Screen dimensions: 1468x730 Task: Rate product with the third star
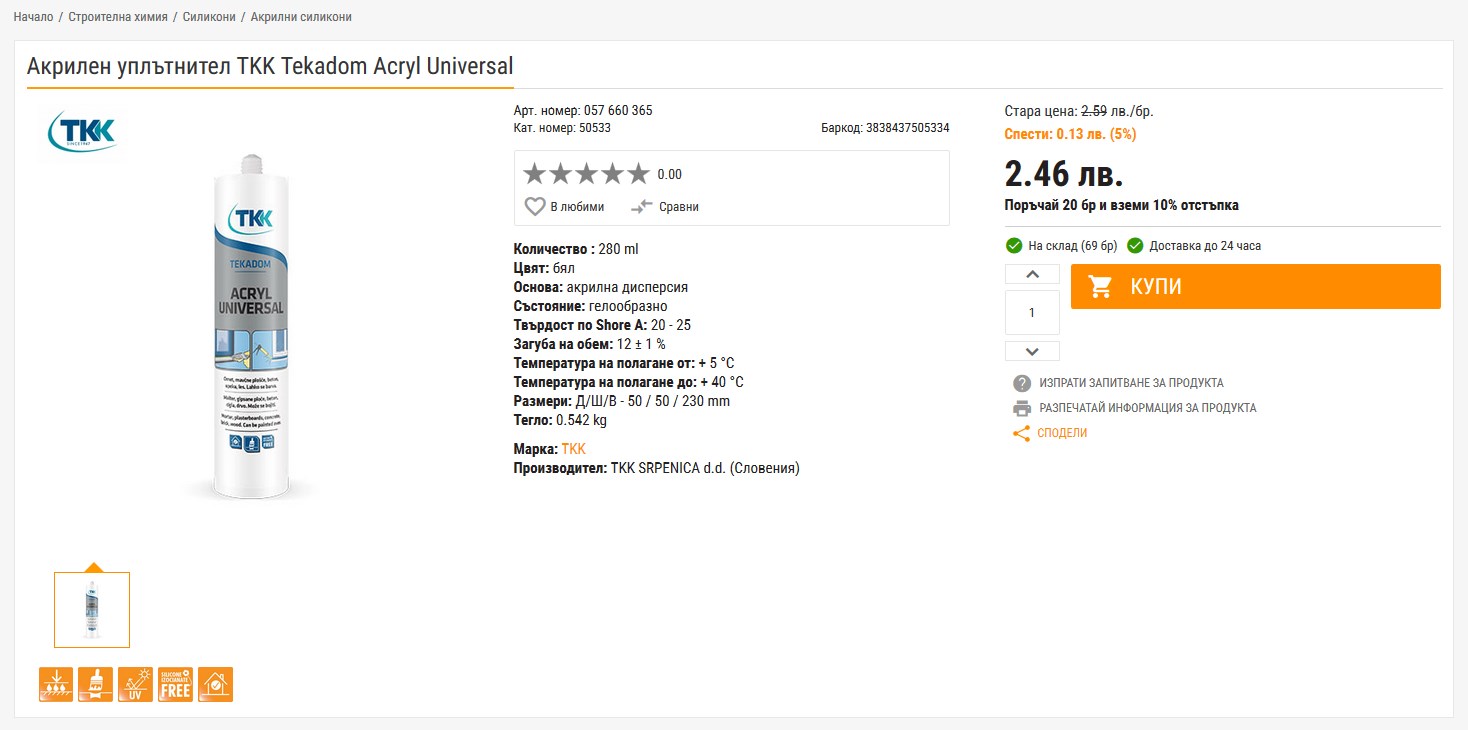[587, 174]
